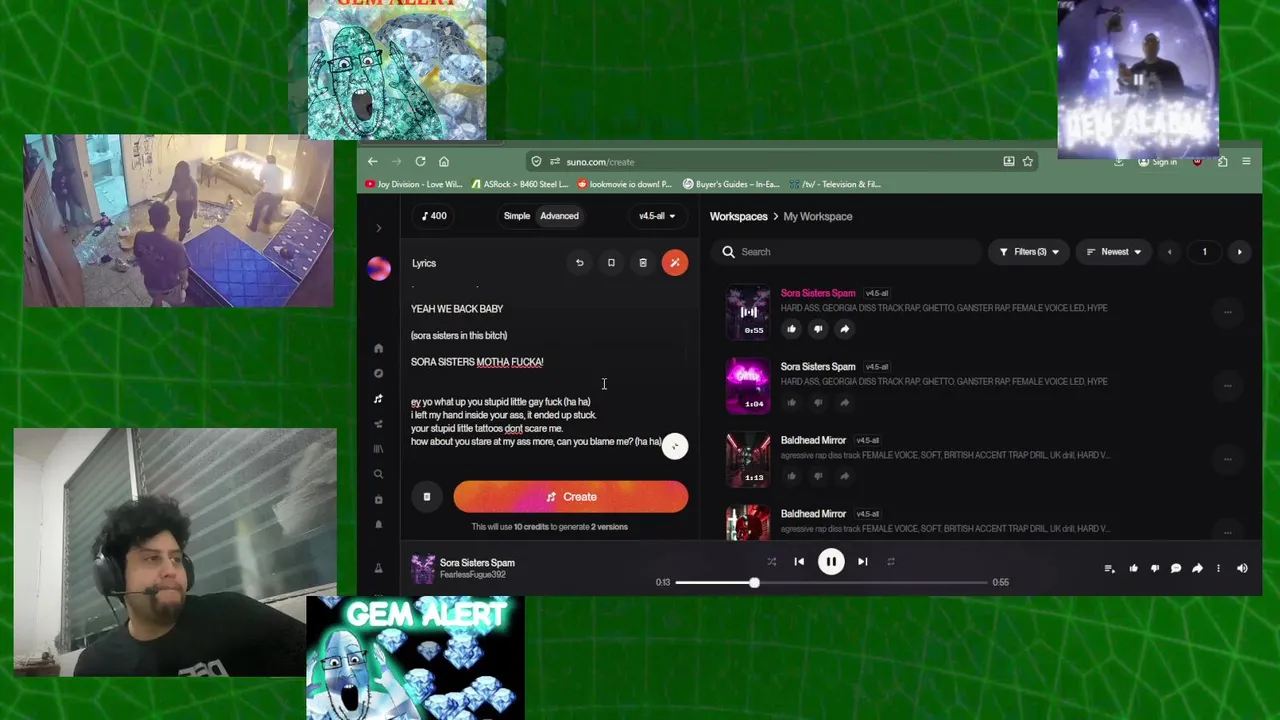Open the browser home page icon
1280x720 pixels.
(x=444, y=161)
